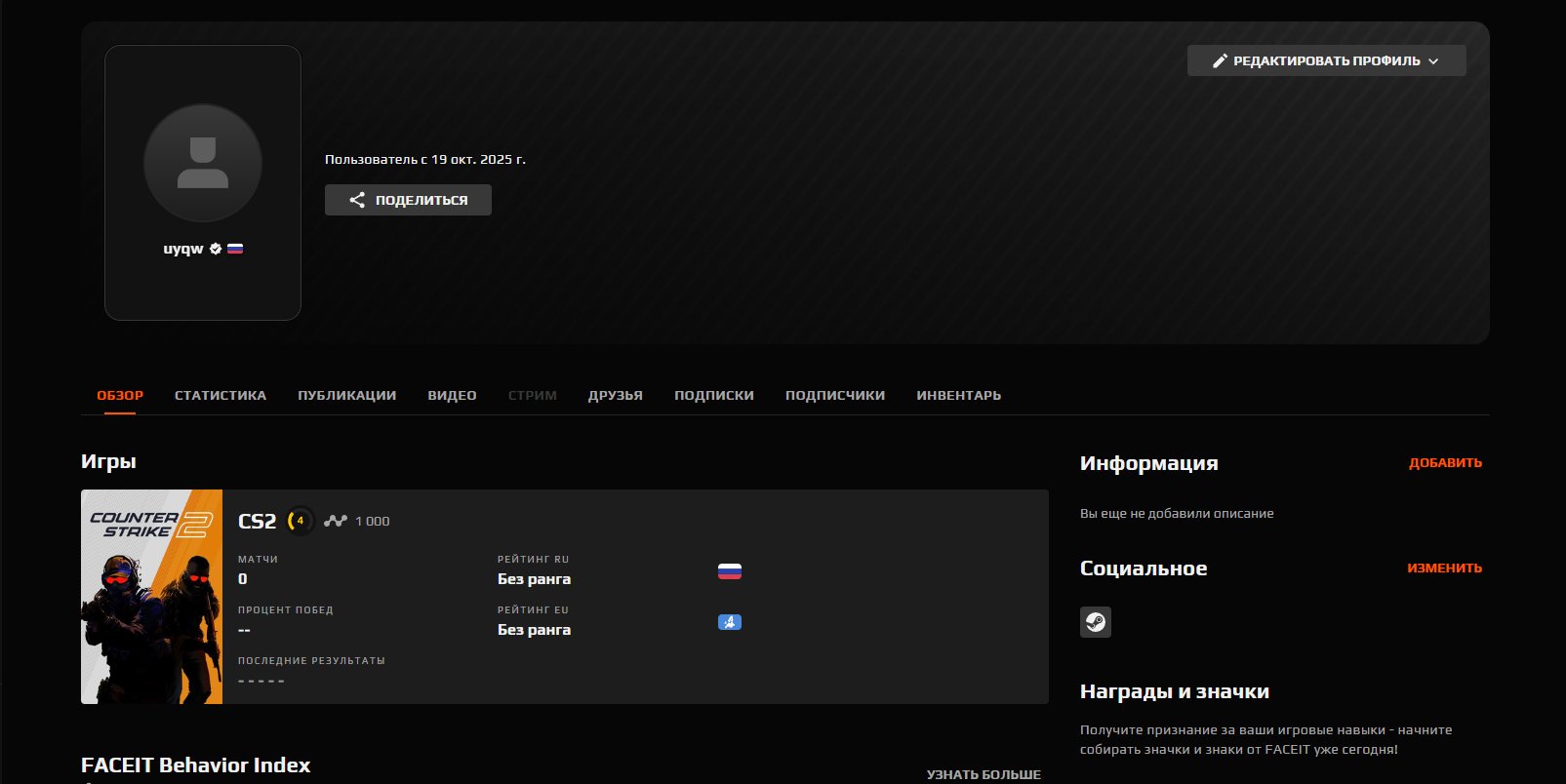The image size is (1566, 784).
Task: Switch to the Статистика tab
Action: [221, 395]
